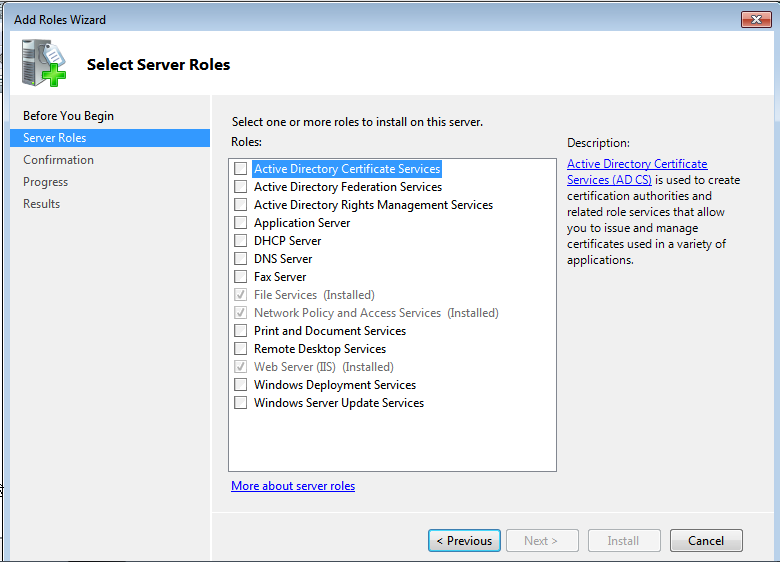The width and height of the screenshot is (780, 562).
Task: Check Windows Server Update Services box
Action: point(241,402)
